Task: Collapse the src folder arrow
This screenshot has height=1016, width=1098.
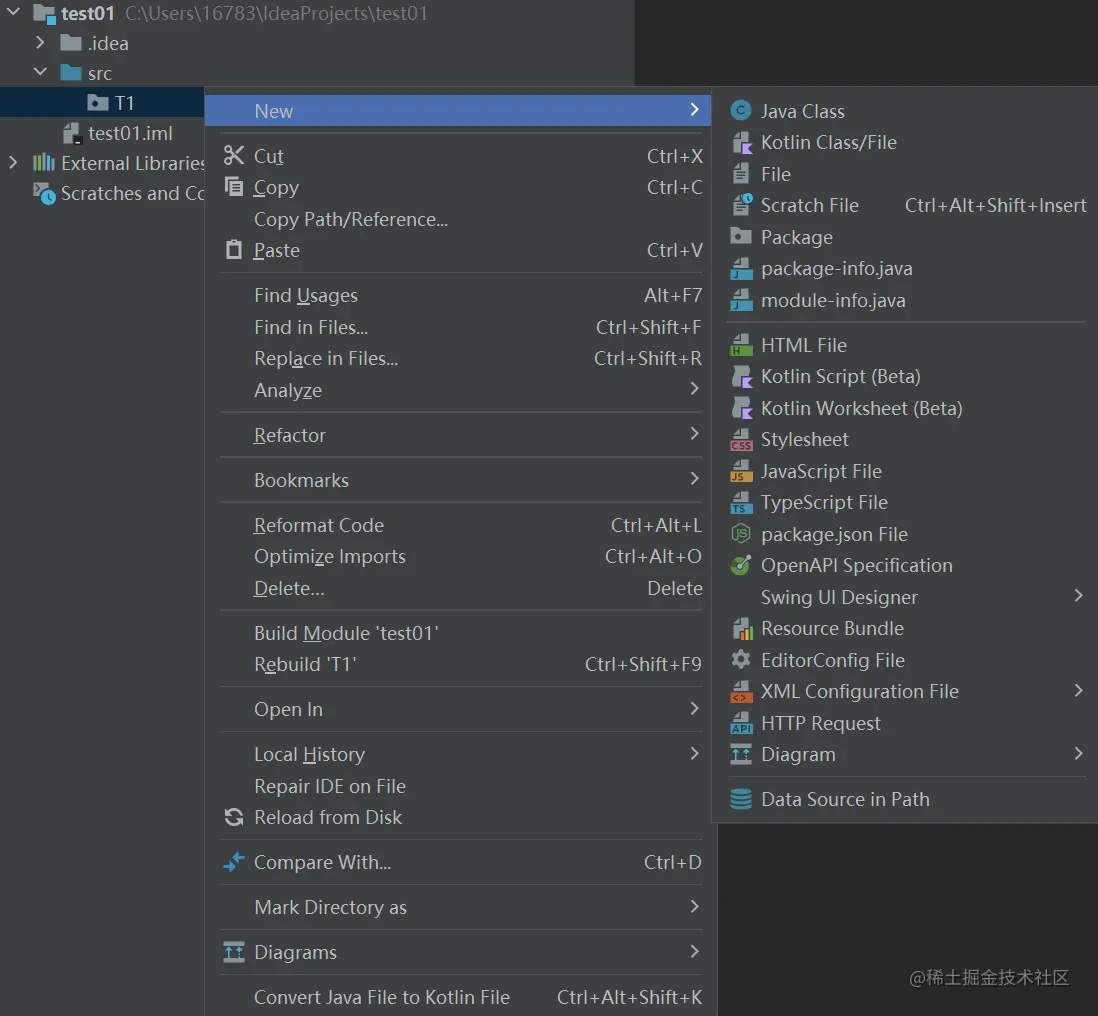Action: point(40,72)
